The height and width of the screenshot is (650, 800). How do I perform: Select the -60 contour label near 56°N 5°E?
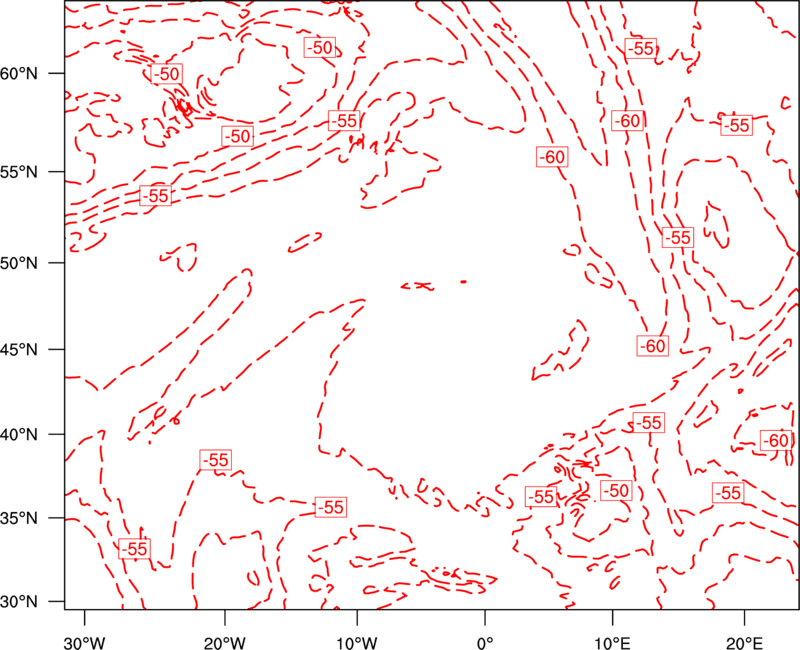coord(553,157)
